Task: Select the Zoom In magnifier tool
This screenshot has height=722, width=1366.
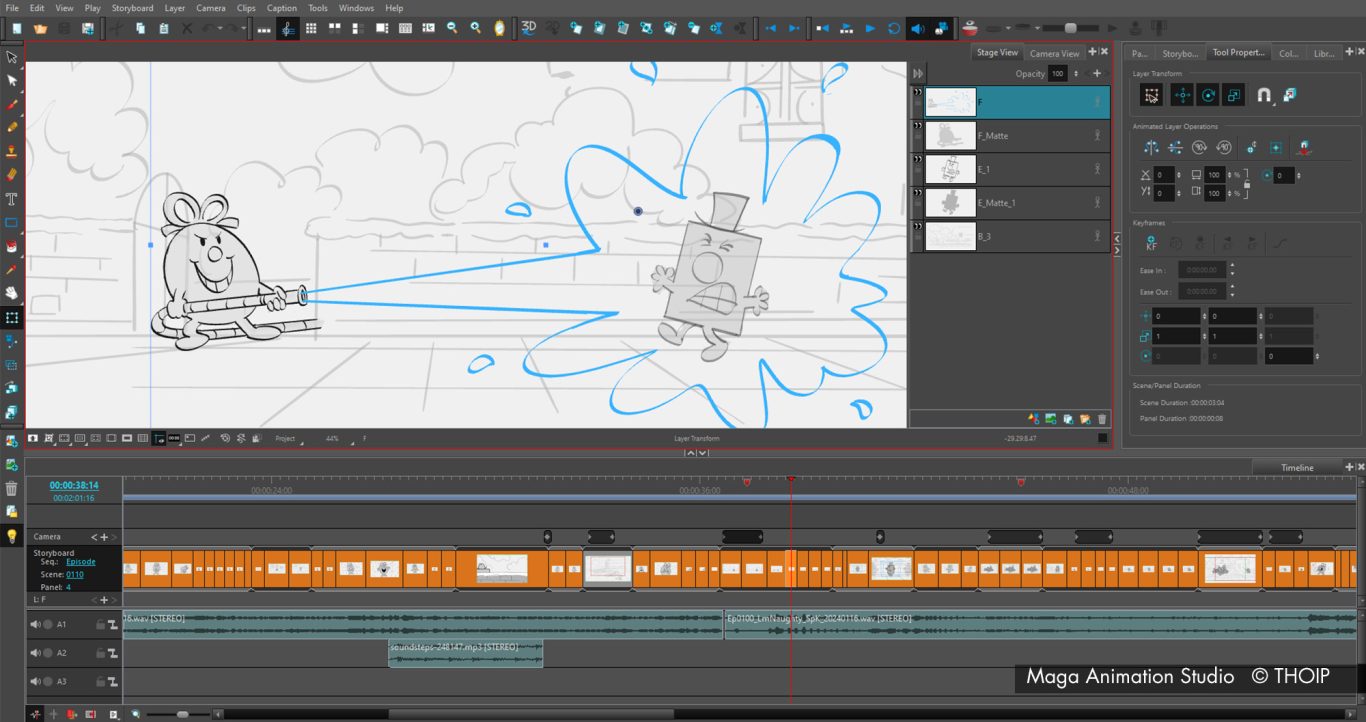Action: [x=477, y=27]
